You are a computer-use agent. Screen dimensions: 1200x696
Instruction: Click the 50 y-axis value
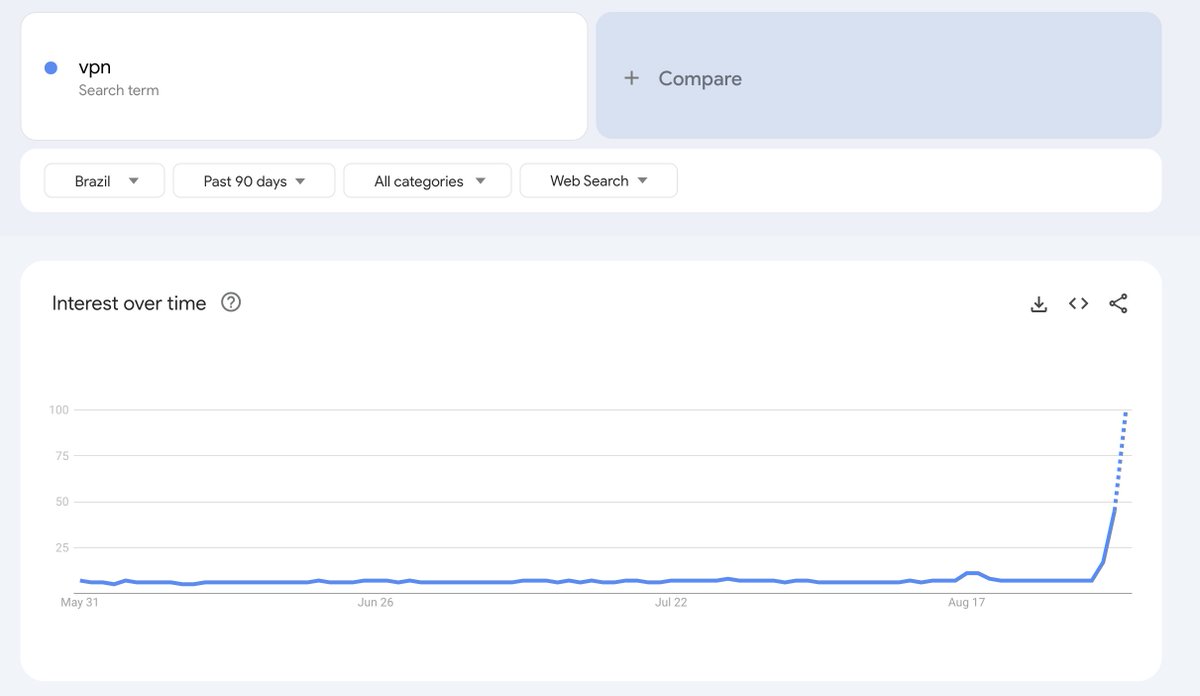[x=62, y=502]
